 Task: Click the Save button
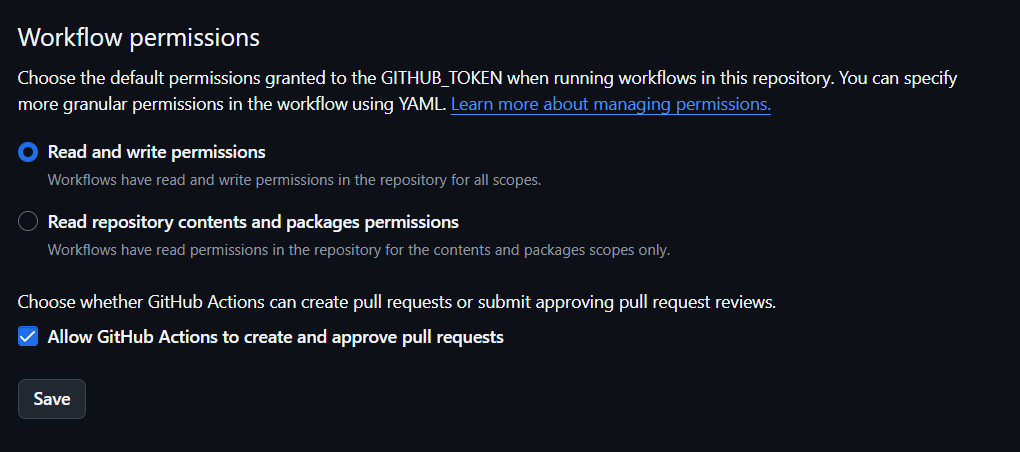(x=52, y=399)
